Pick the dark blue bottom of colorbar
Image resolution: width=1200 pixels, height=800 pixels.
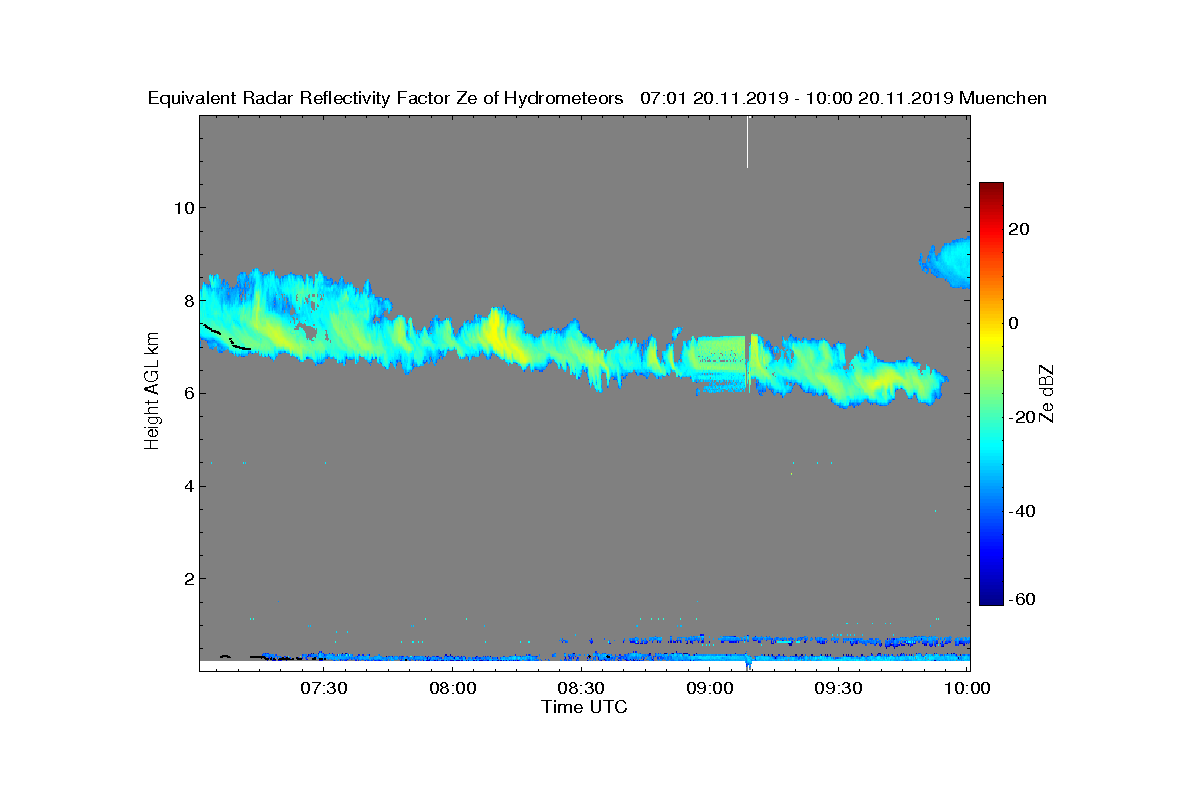(x=991, y=599)
